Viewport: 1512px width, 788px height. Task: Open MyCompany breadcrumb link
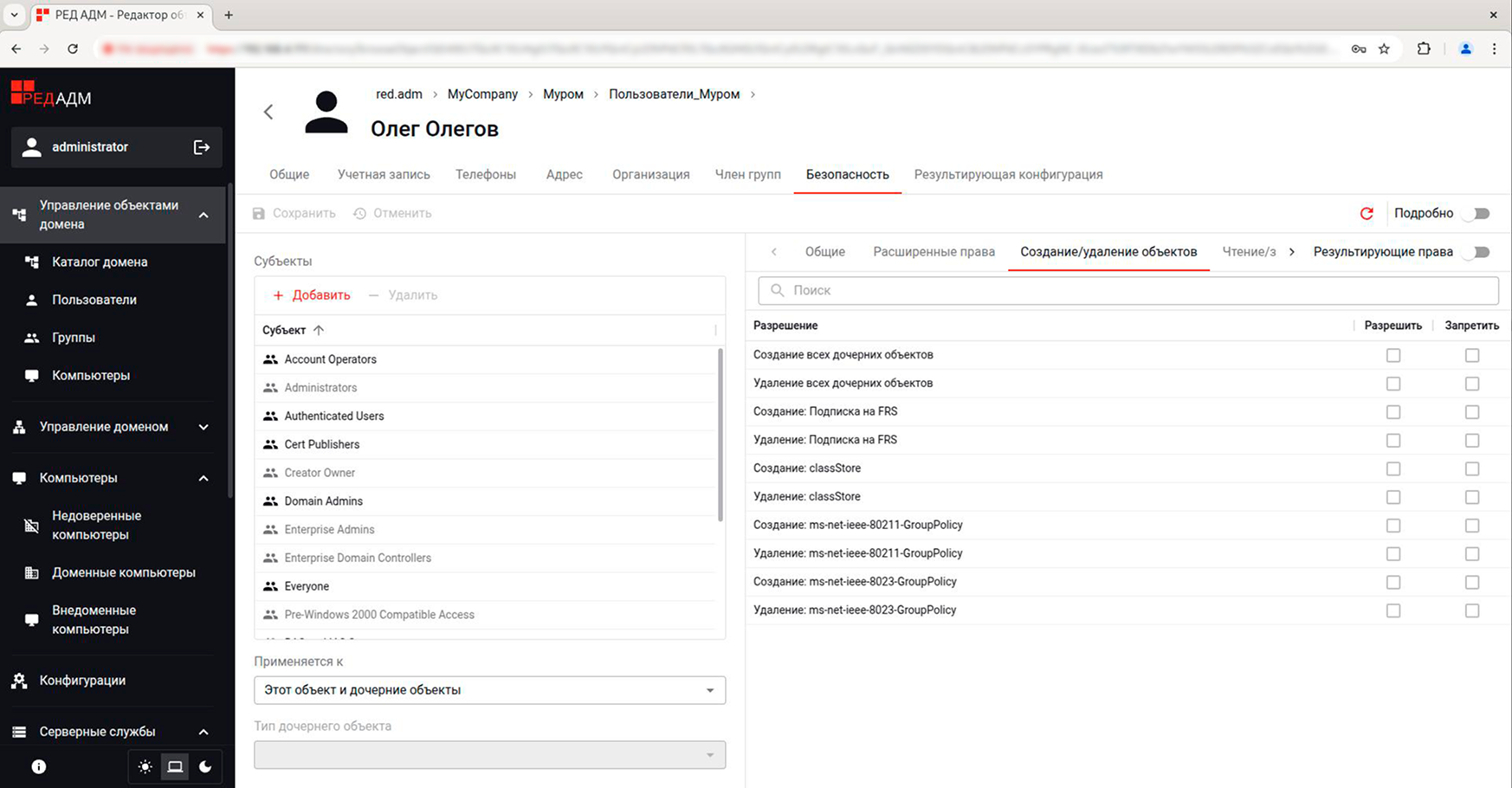(x=482, y=94)
